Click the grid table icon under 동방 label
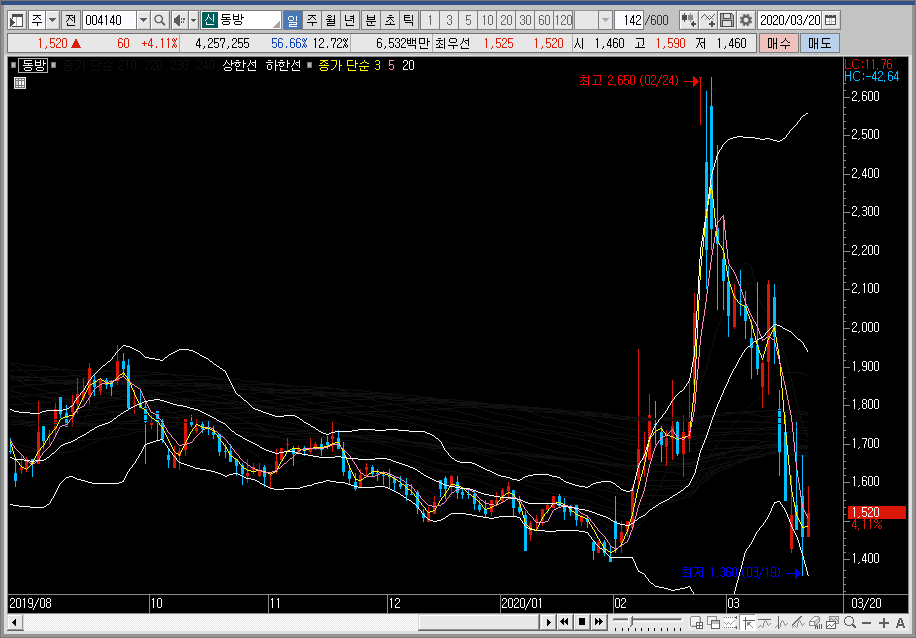 pos(20,83)
